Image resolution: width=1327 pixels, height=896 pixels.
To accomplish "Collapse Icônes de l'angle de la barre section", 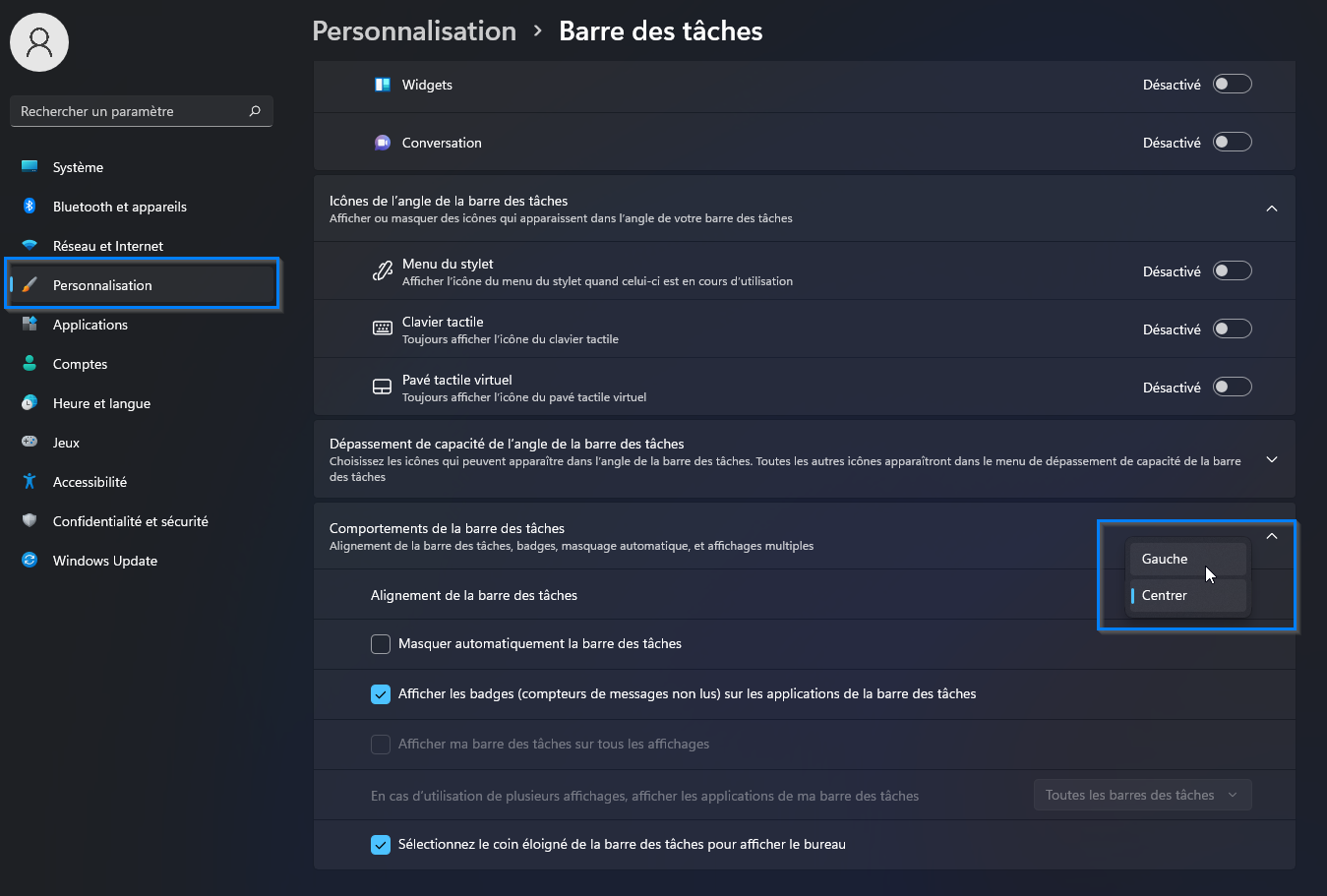I will (x=1272, y=209).
